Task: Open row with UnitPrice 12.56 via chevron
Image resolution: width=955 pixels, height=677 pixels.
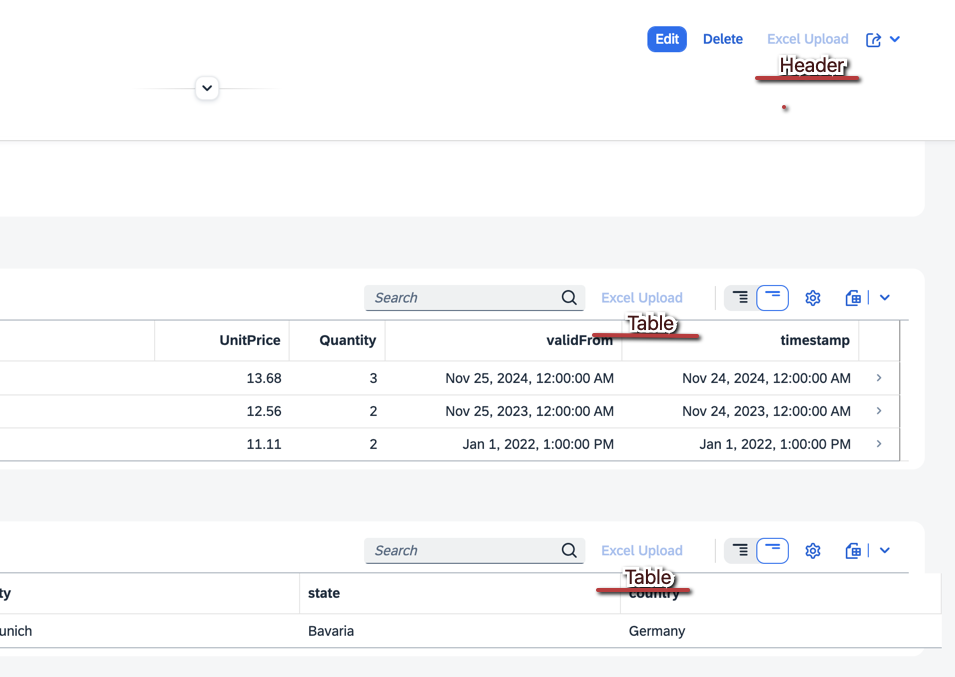Action: [x=879, y=411]
